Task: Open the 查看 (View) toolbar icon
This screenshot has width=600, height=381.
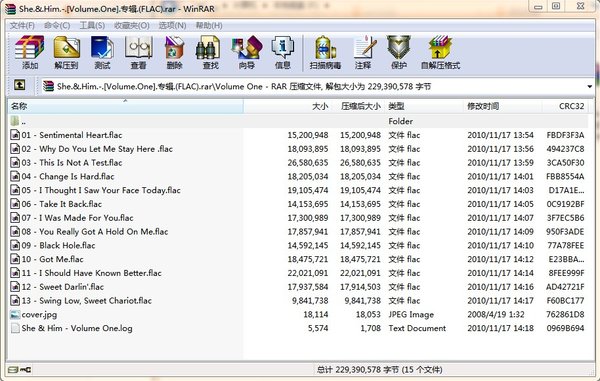Action: click(139, 47)
